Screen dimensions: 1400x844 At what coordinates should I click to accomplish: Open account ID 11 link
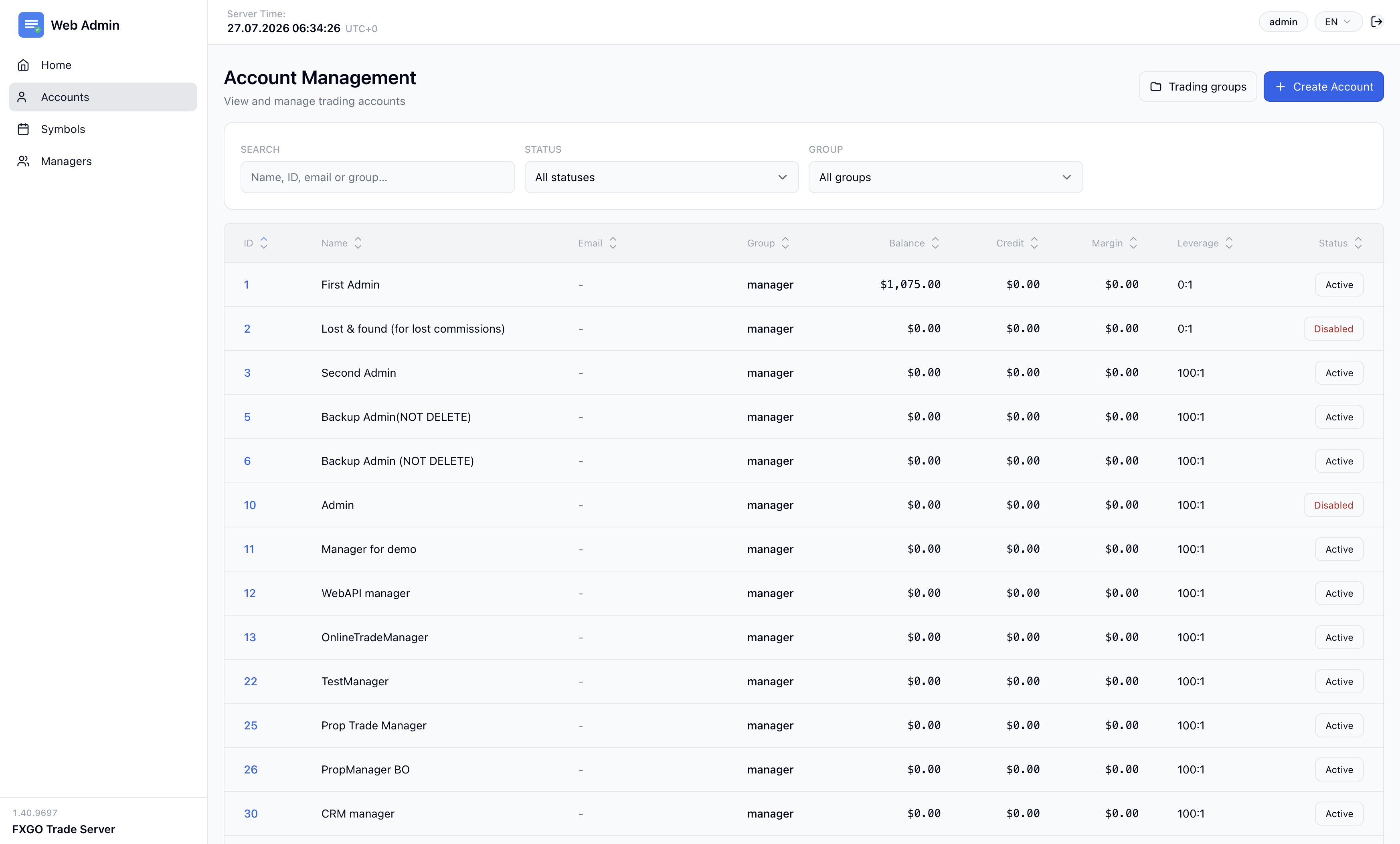click(249, 549)
